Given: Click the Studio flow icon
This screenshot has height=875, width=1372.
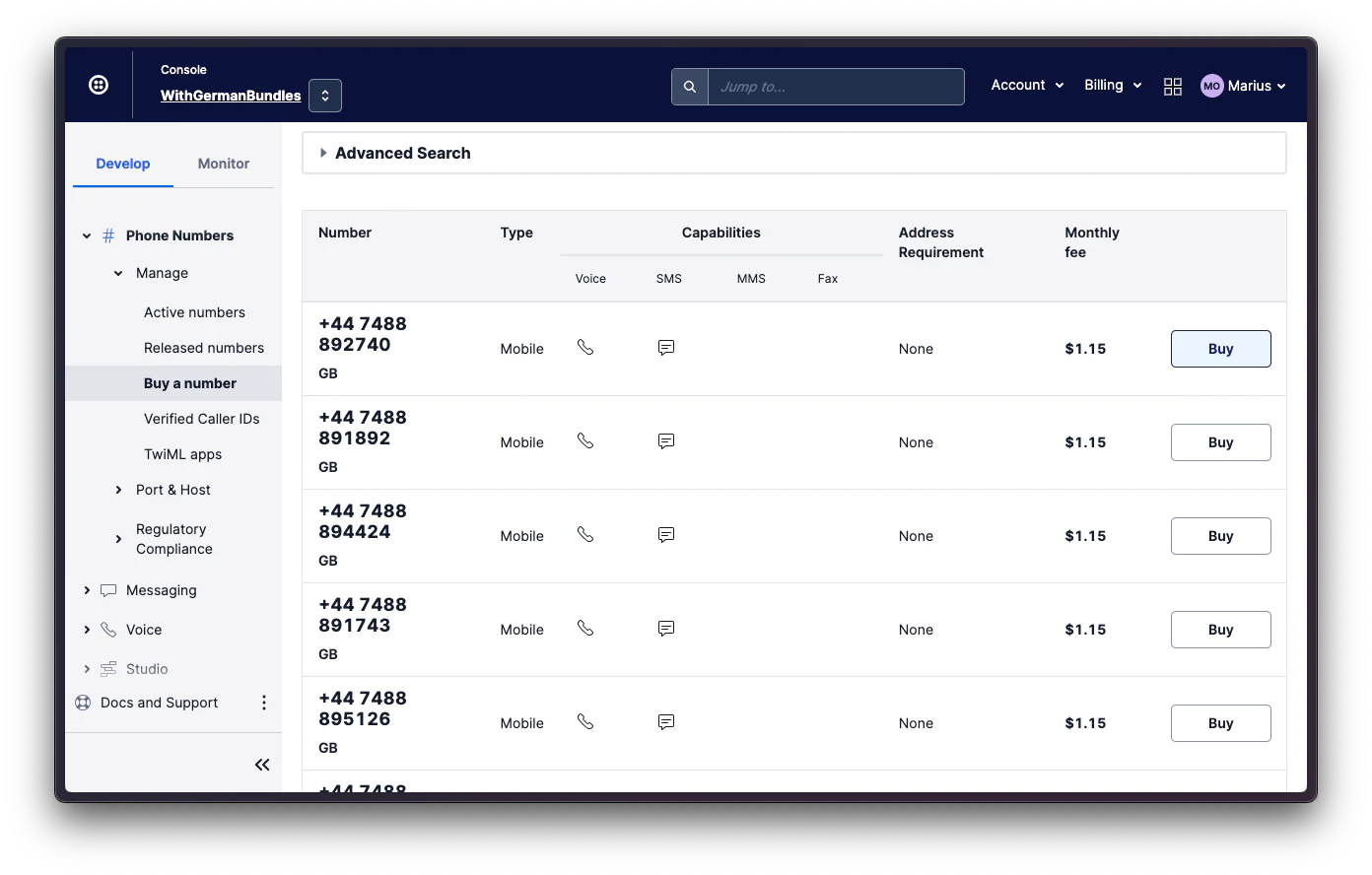Looking at the screenshot, I should point(108,669).
